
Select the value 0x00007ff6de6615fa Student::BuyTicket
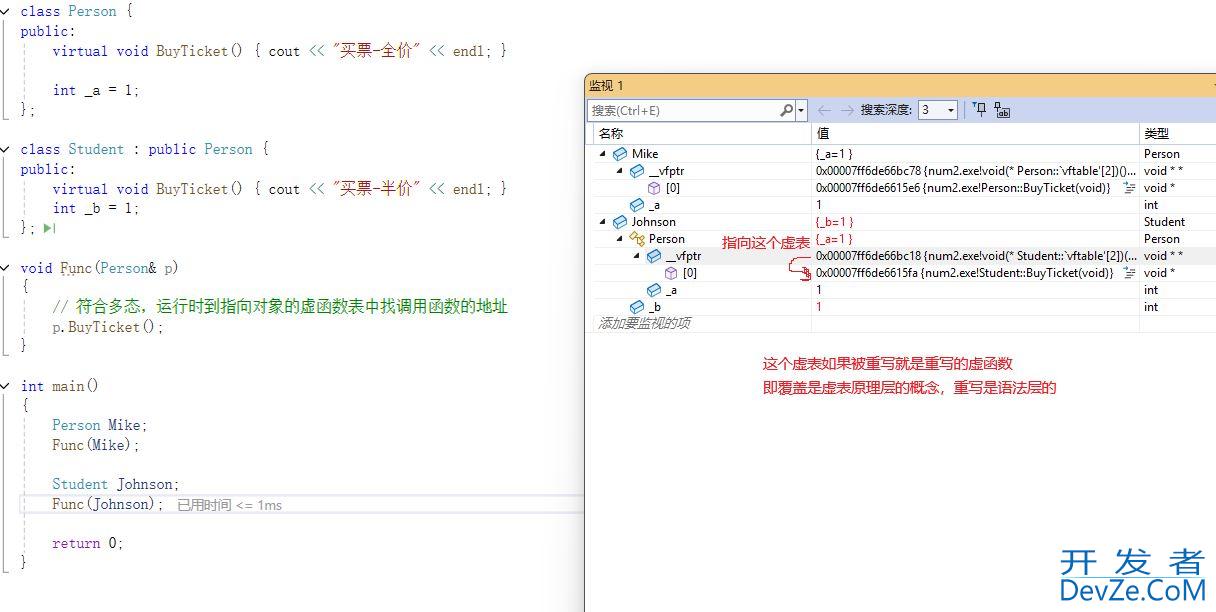(965, 273)
